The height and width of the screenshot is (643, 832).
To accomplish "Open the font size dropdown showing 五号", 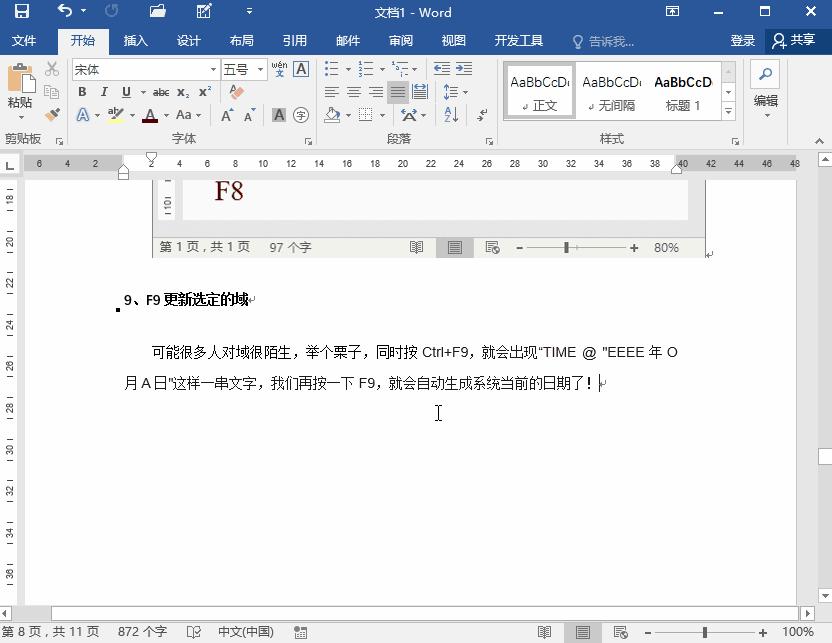I will pos(258,68).
